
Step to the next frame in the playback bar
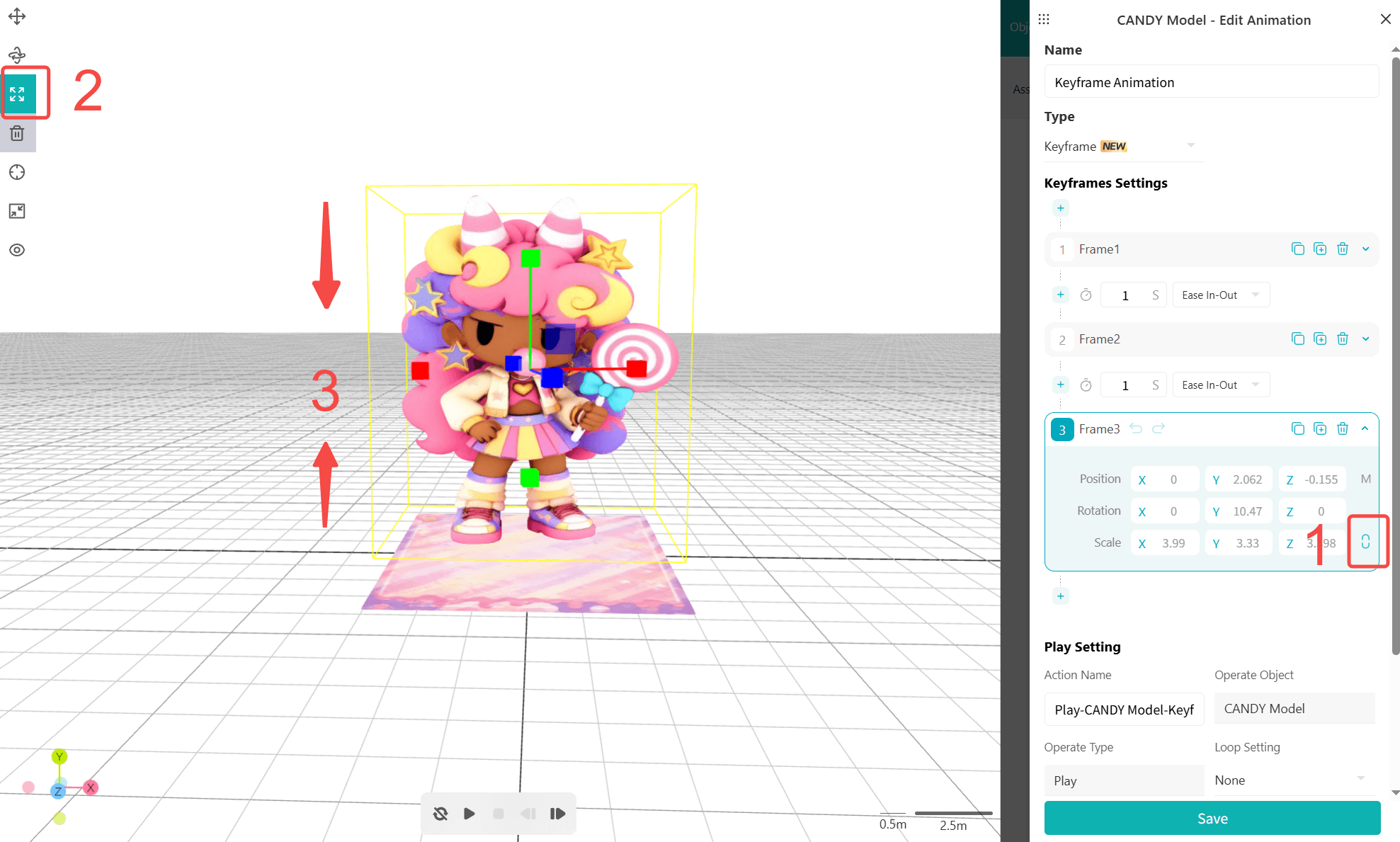[557, 814]
